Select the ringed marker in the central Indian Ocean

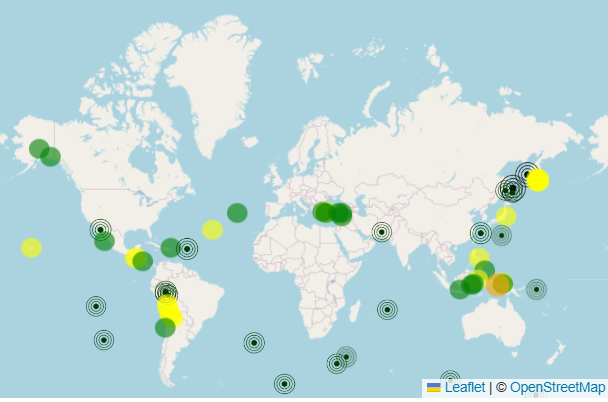point(387,310)
